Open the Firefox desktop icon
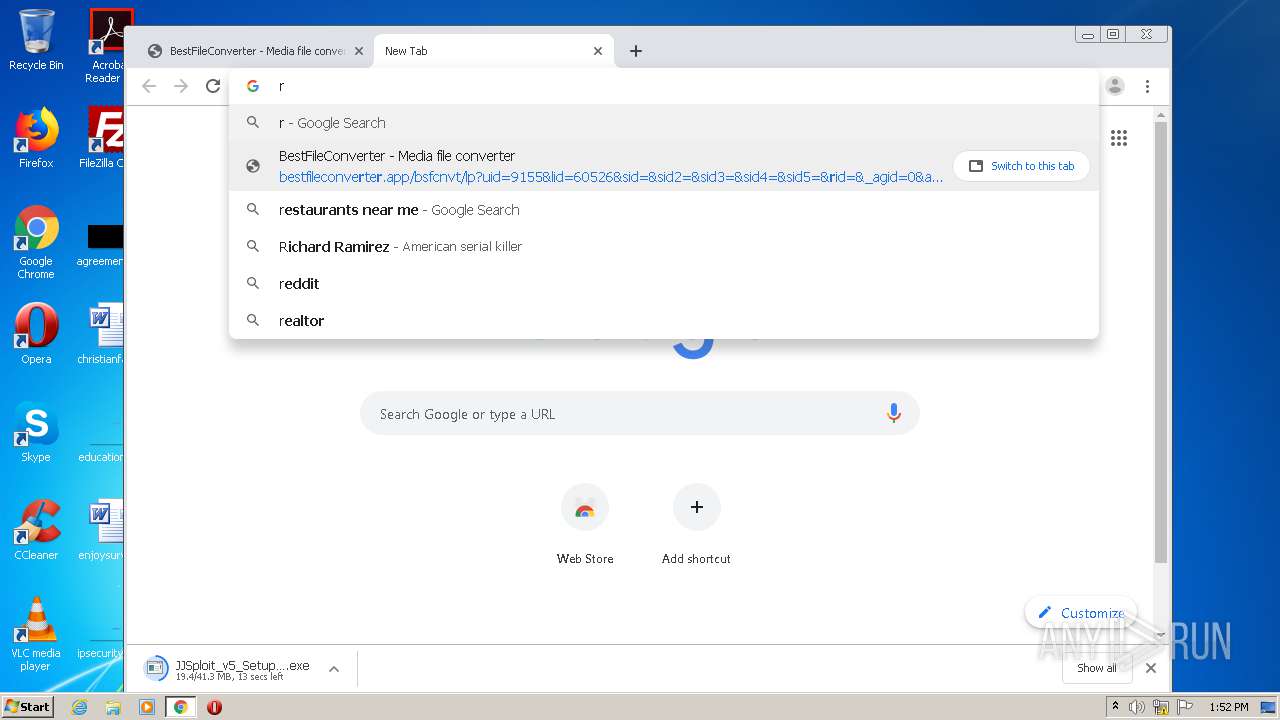 pos(36,138)
